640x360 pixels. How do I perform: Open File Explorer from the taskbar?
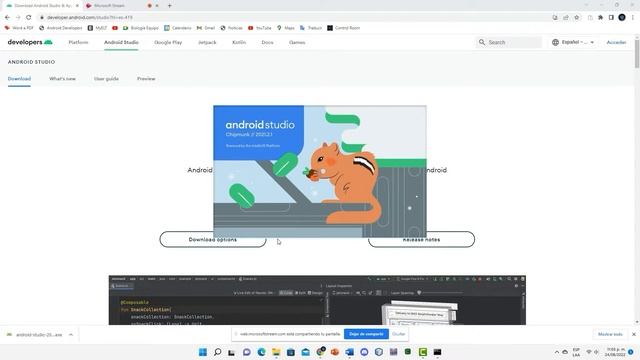point(276,352)
